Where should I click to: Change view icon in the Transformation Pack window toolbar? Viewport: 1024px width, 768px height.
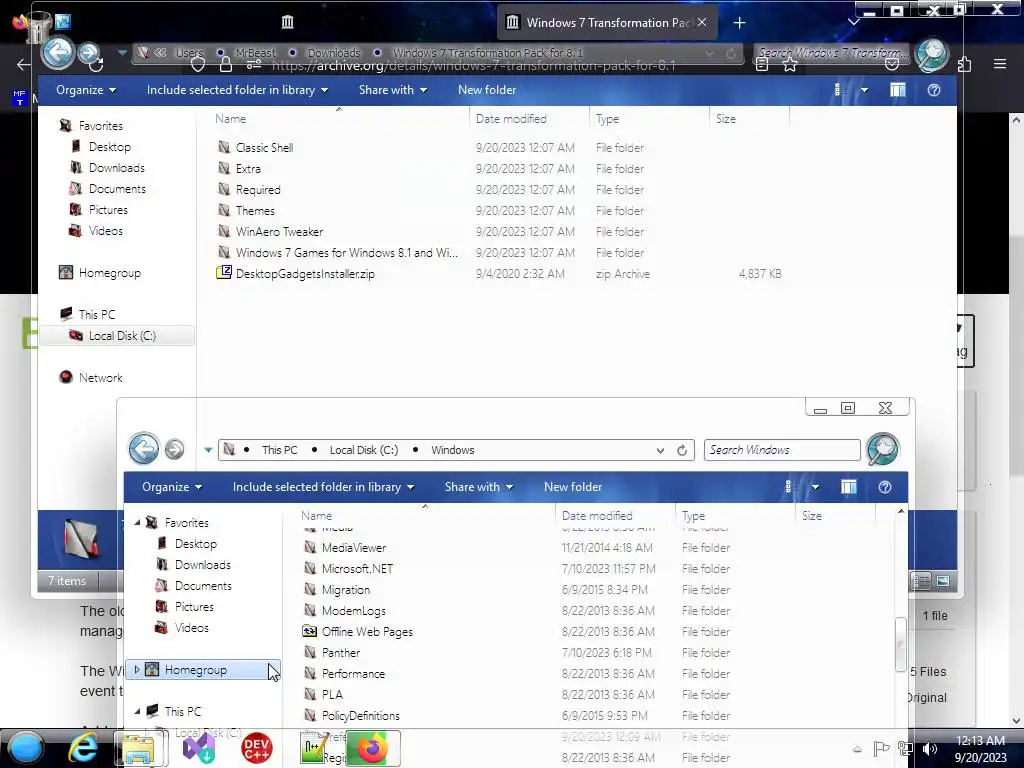point(837,90)
